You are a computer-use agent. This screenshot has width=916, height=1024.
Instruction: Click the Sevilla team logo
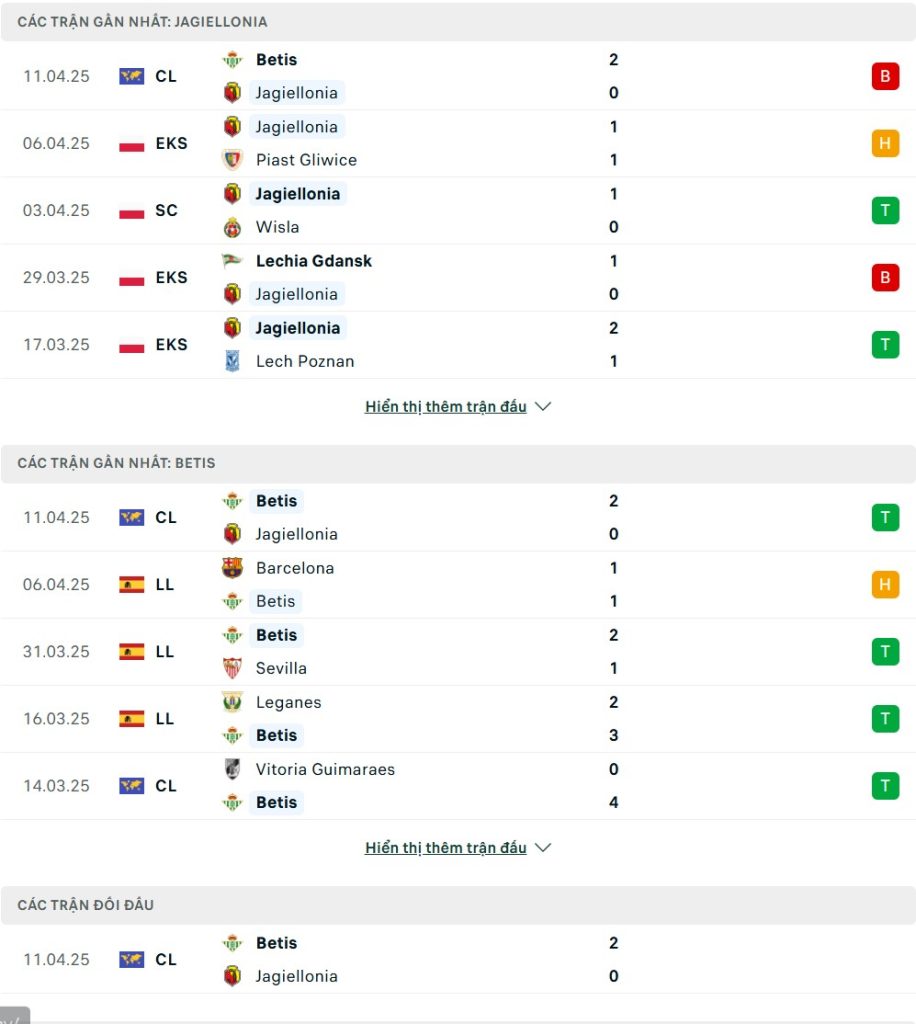click(x=232, y=668)
